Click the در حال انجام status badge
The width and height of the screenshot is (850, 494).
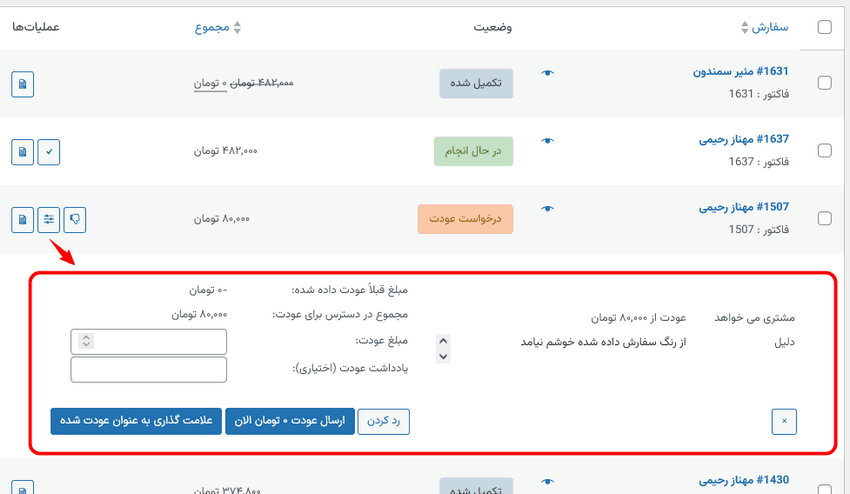pyautogui.click(x=473, y=151)
